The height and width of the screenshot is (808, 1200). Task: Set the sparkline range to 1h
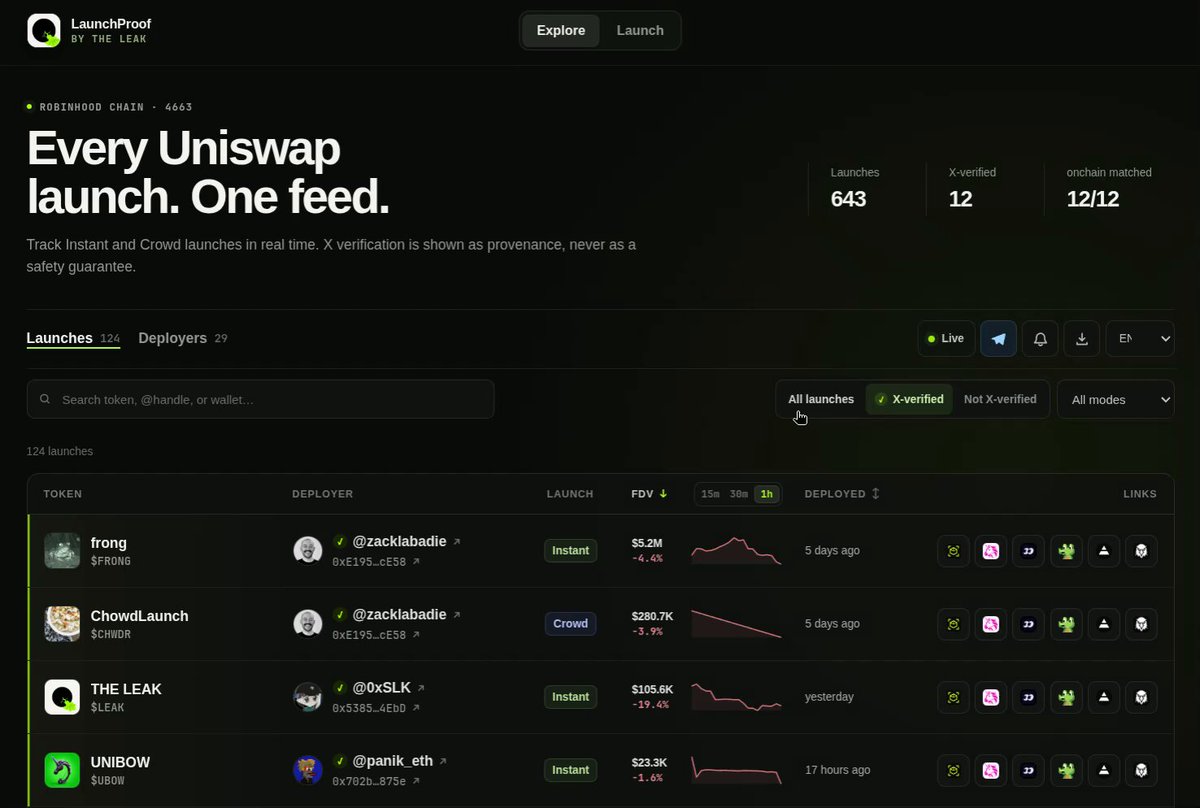point(766,494)
